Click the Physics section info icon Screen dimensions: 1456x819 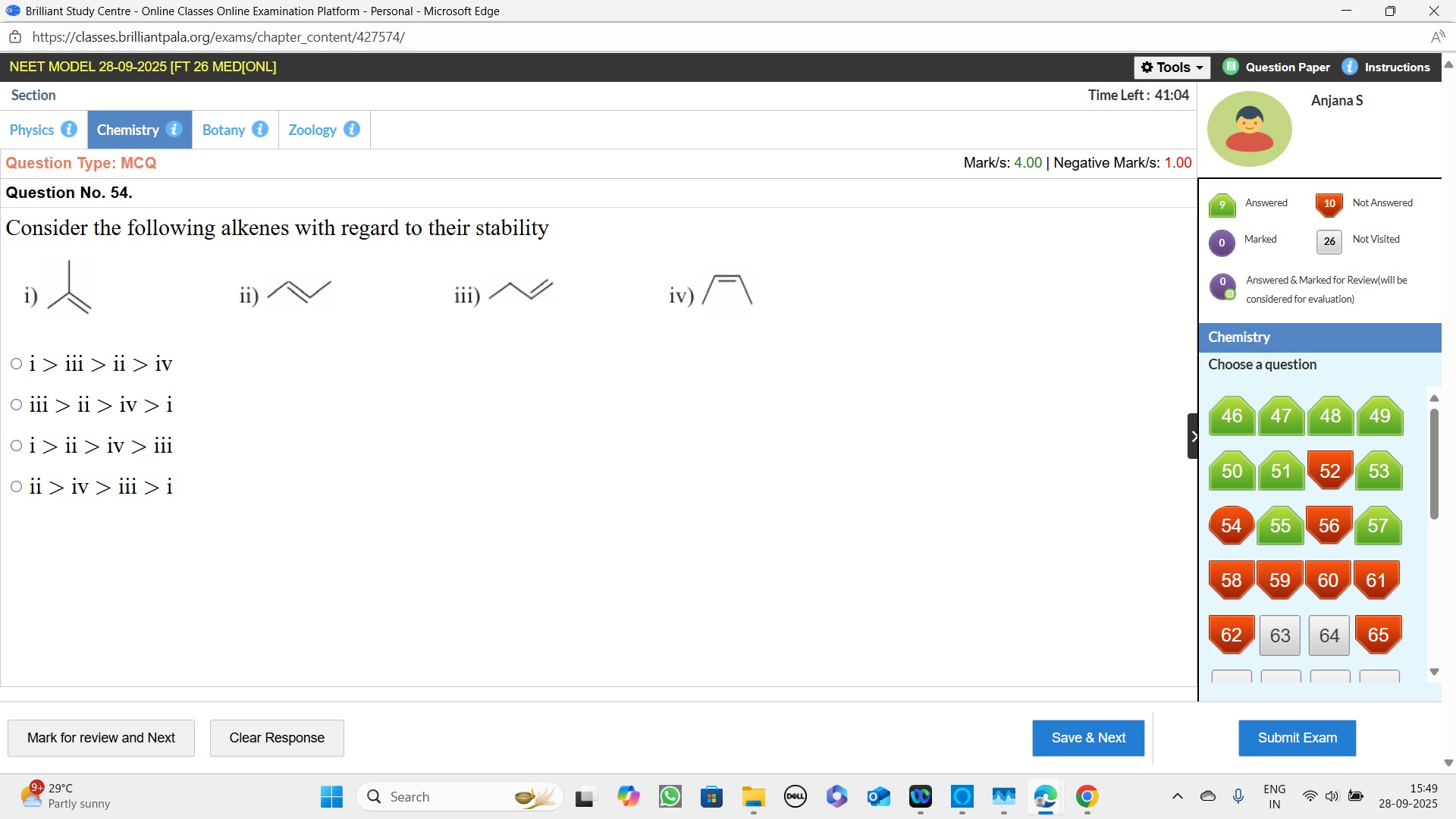(x=69, y=129)
